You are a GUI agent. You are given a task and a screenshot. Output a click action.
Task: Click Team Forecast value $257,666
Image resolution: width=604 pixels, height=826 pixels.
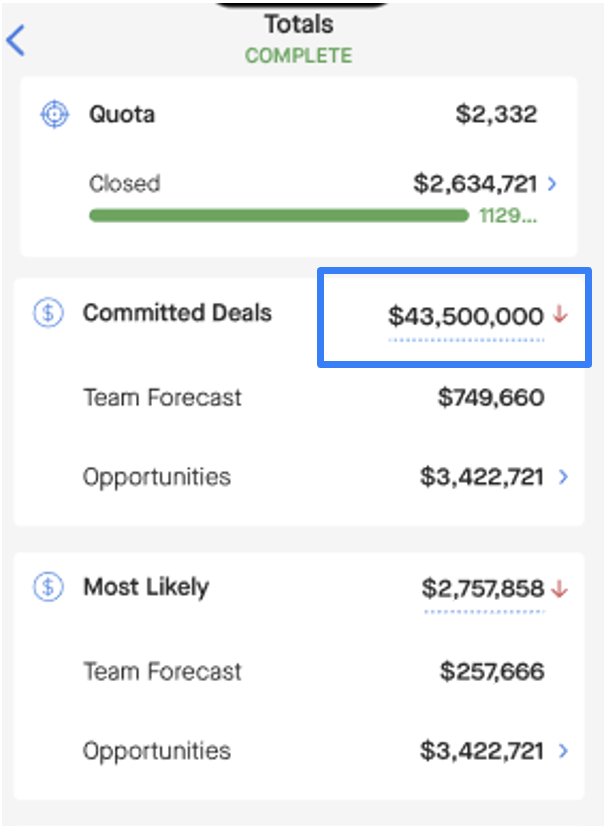(492, 672)
